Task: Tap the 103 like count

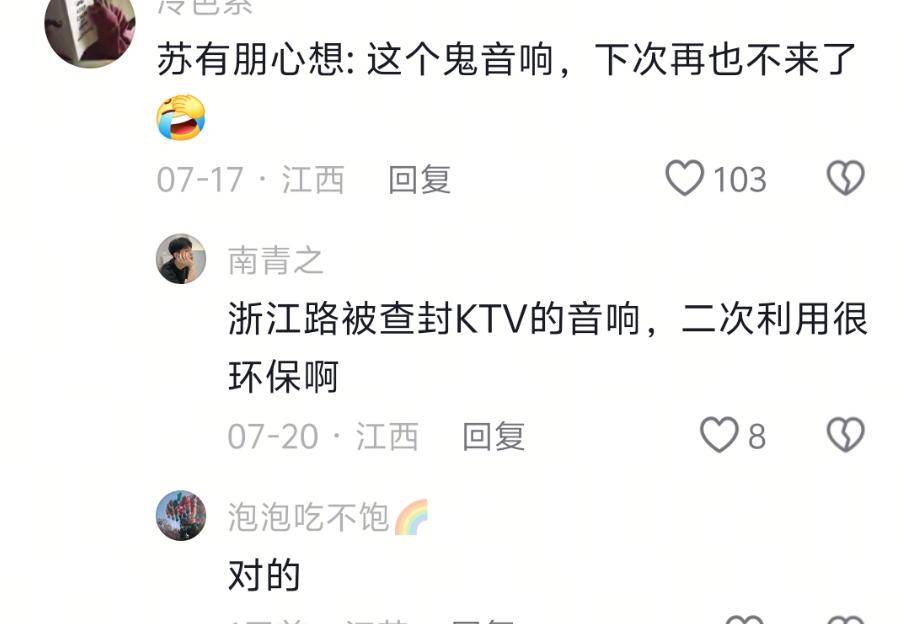Action: coord(740,179)
